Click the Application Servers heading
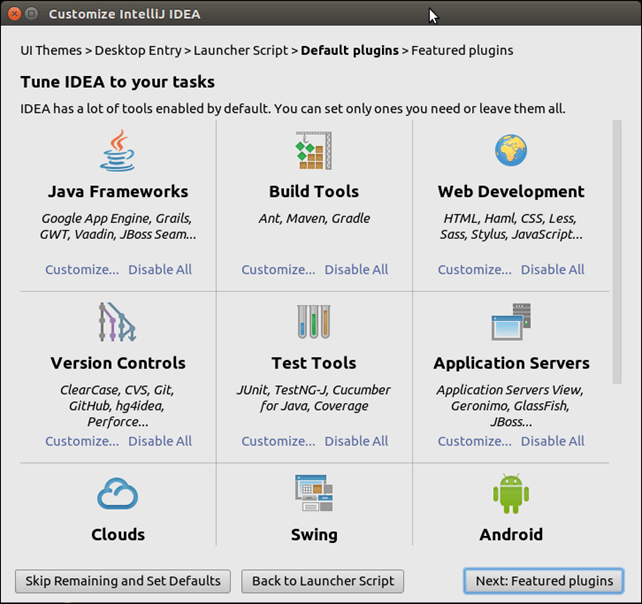This screenshot has width=642, height=604. point(511,363)
